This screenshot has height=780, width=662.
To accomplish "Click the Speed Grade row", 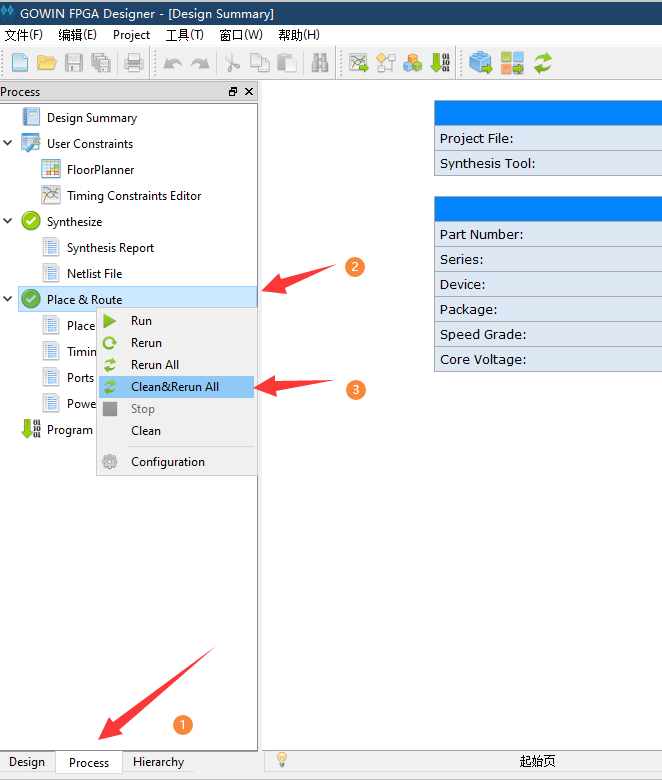I will 548,334.
